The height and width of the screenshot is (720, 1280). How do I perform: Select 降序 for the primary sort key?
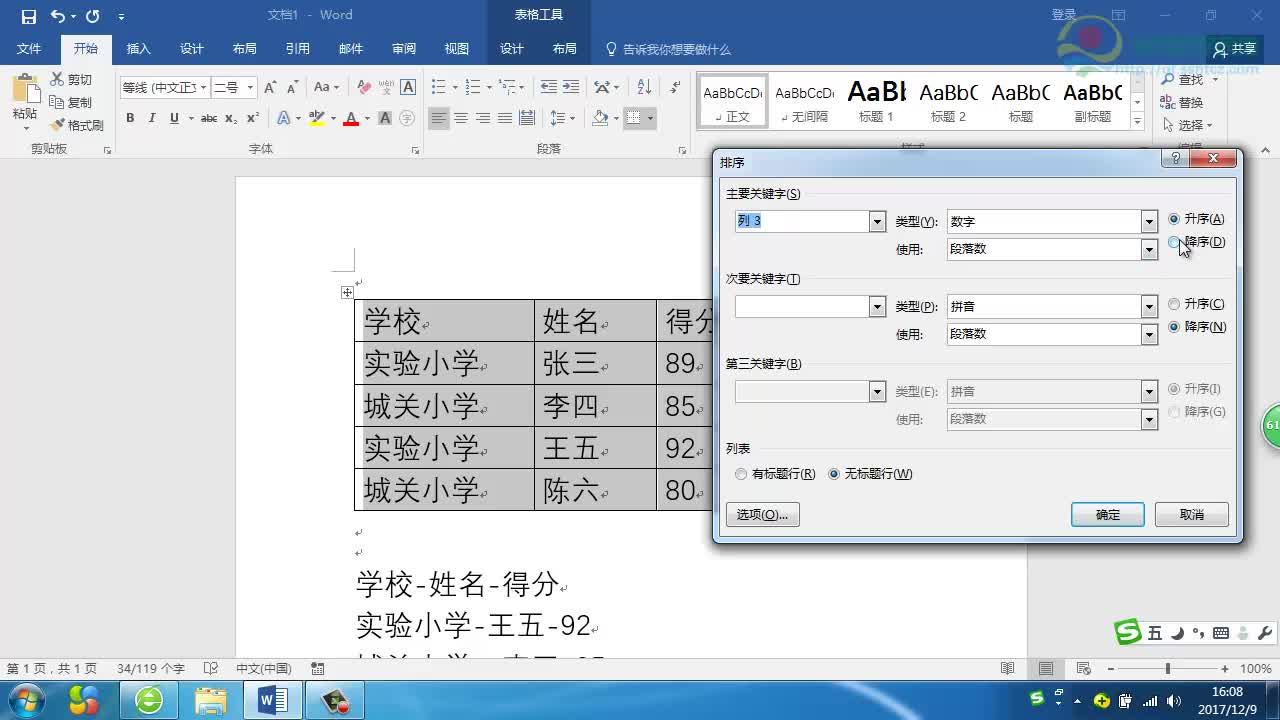[x=1174, y=242]
